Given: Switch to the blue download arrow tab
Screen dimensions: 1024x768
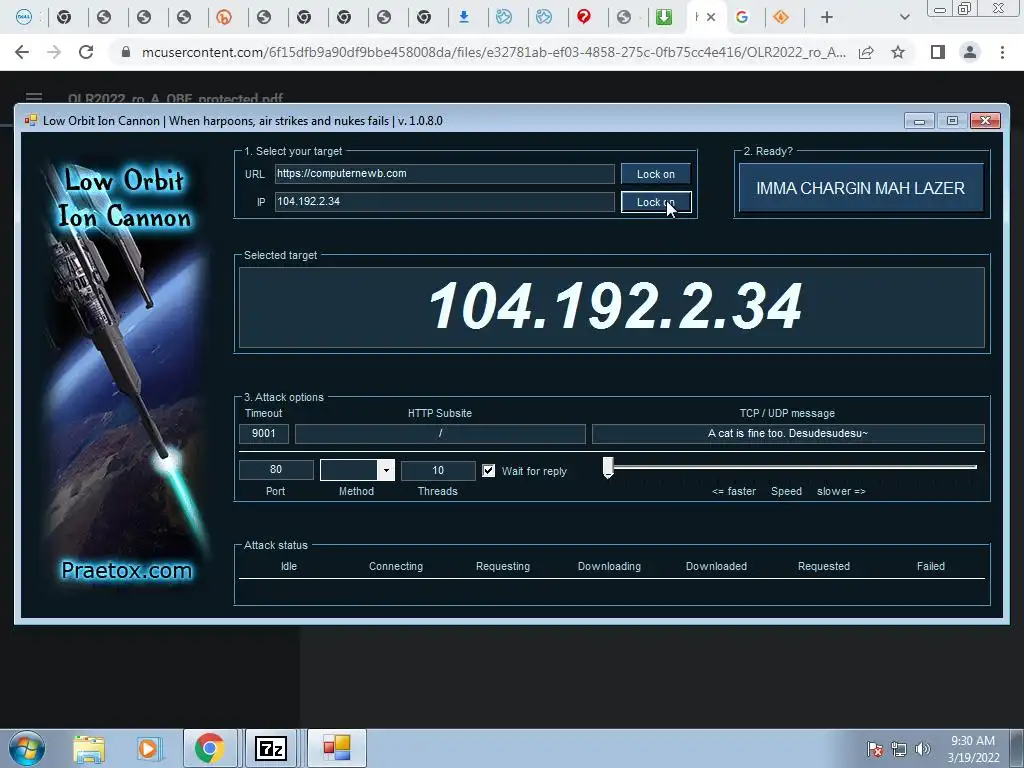Looking at the screenshot, I should 464,17.
